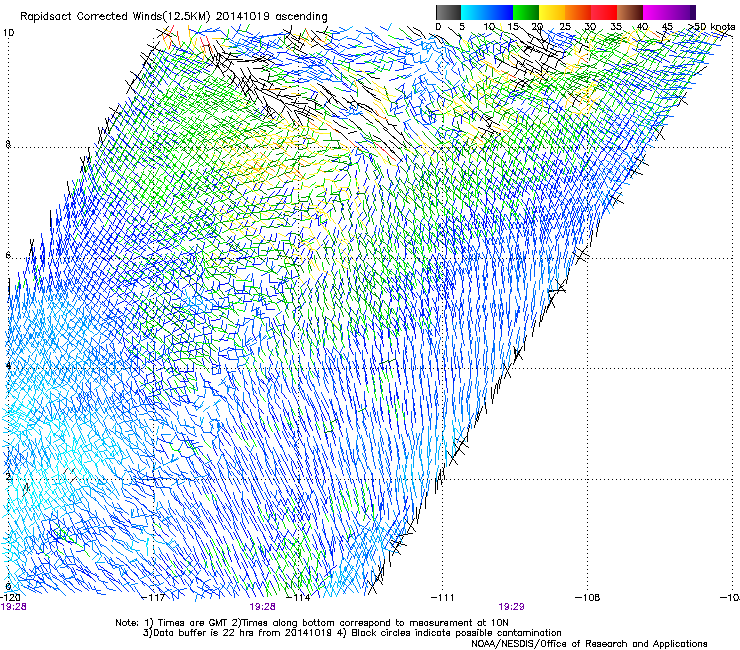The image size is (740, 650).
Task: Click the note 'Data buffer is 22 hrs from 20141019'
Action: pos(242,633)
